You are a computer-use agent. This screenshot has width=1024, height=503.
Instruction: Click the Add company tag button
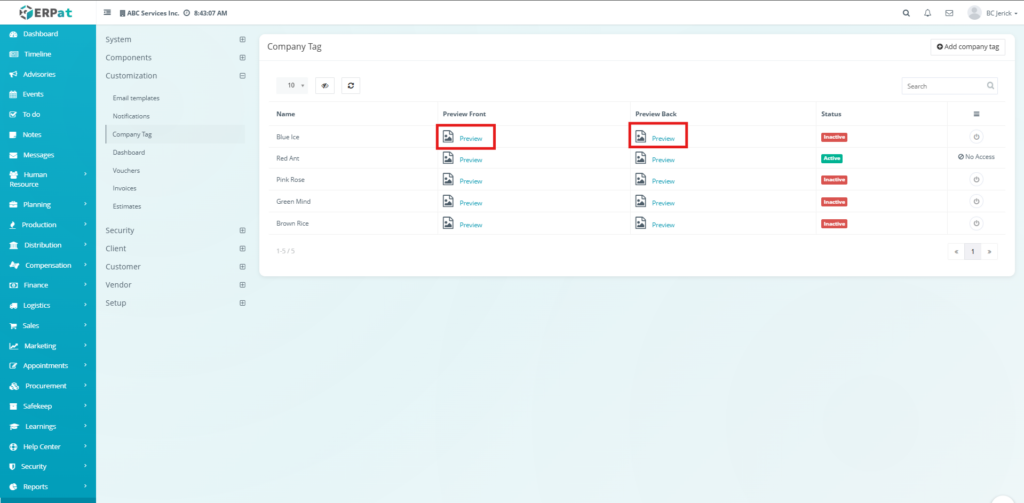coord(967,47)
